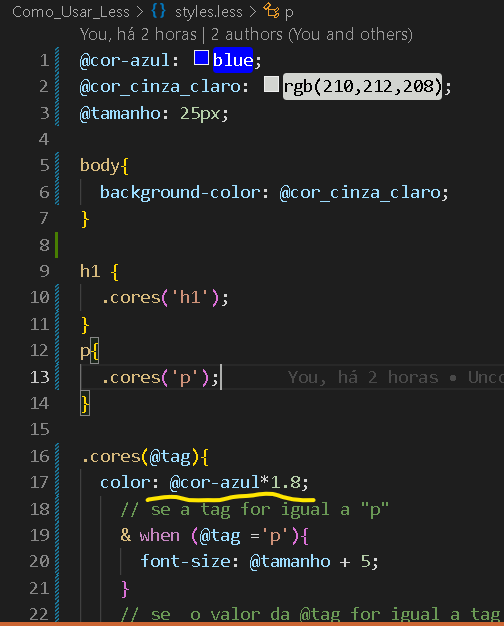The image size is (504, 626).
Task: Click the 'body{' selector
Action: coord(104,166)
